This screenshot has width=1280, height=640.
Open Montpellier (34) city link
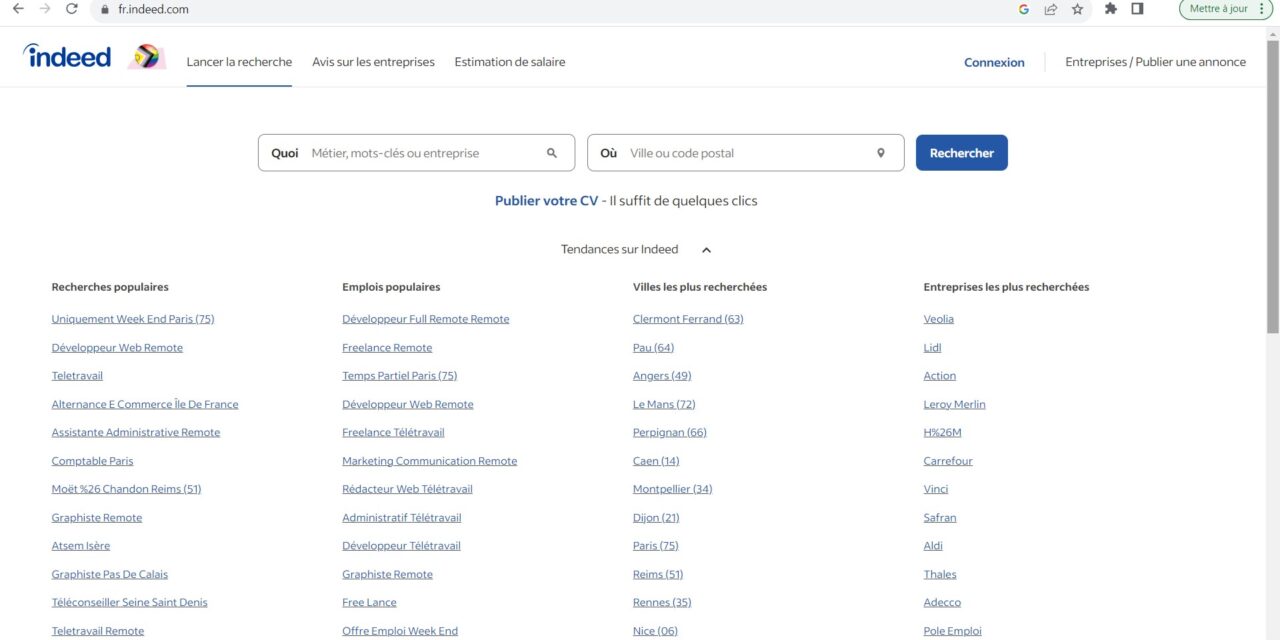(673, 489)
